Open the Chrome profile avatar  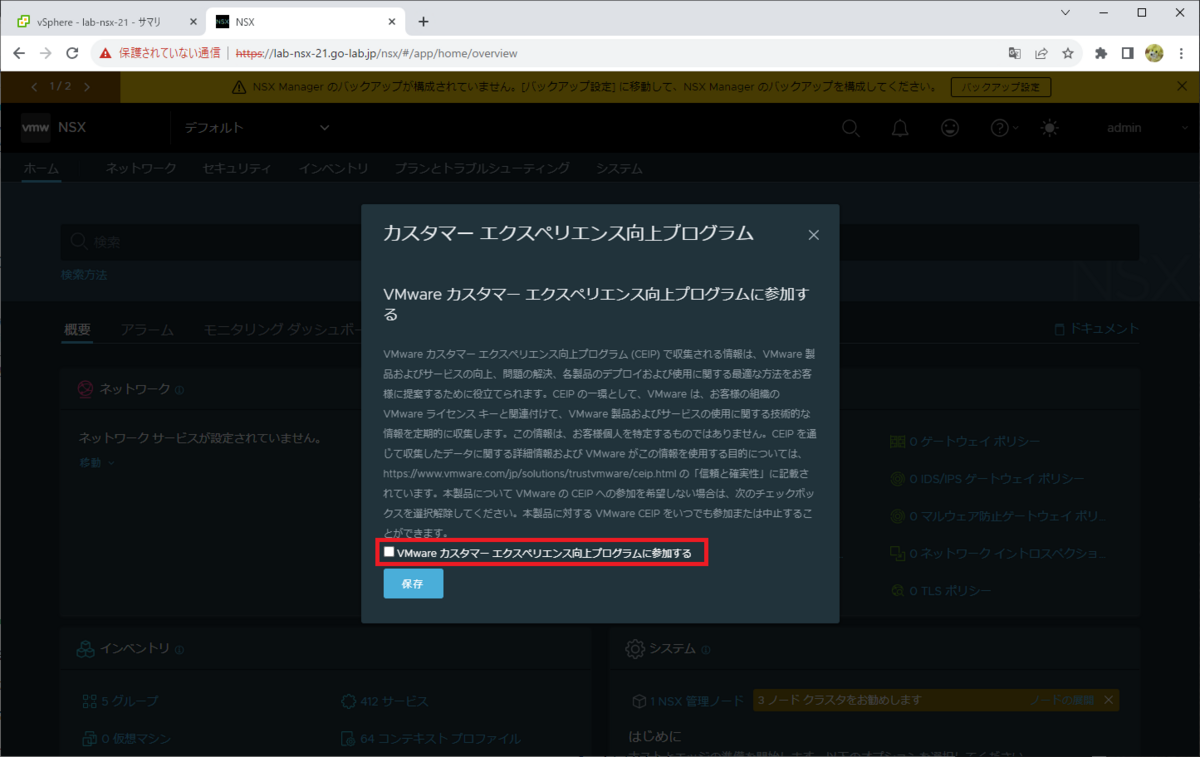coord(1154,53)
